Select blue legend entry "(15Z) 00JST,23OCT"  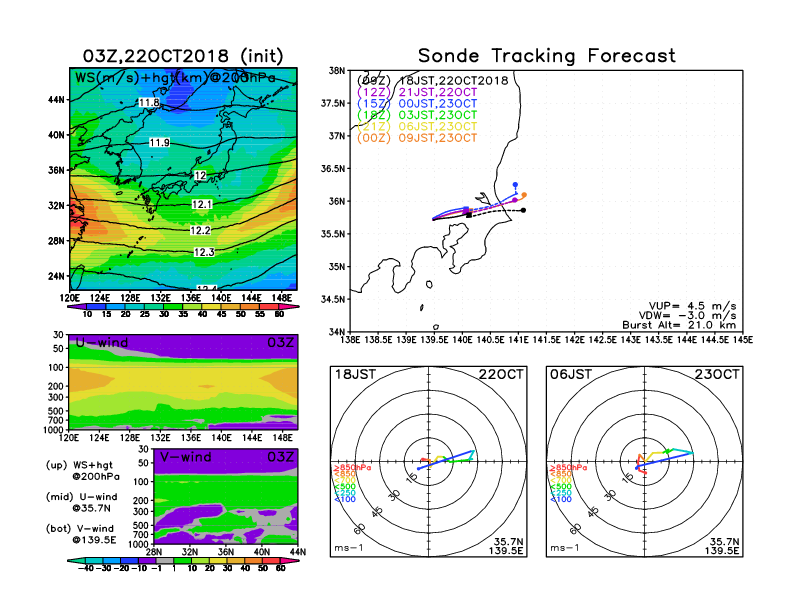tap(417, 104)
